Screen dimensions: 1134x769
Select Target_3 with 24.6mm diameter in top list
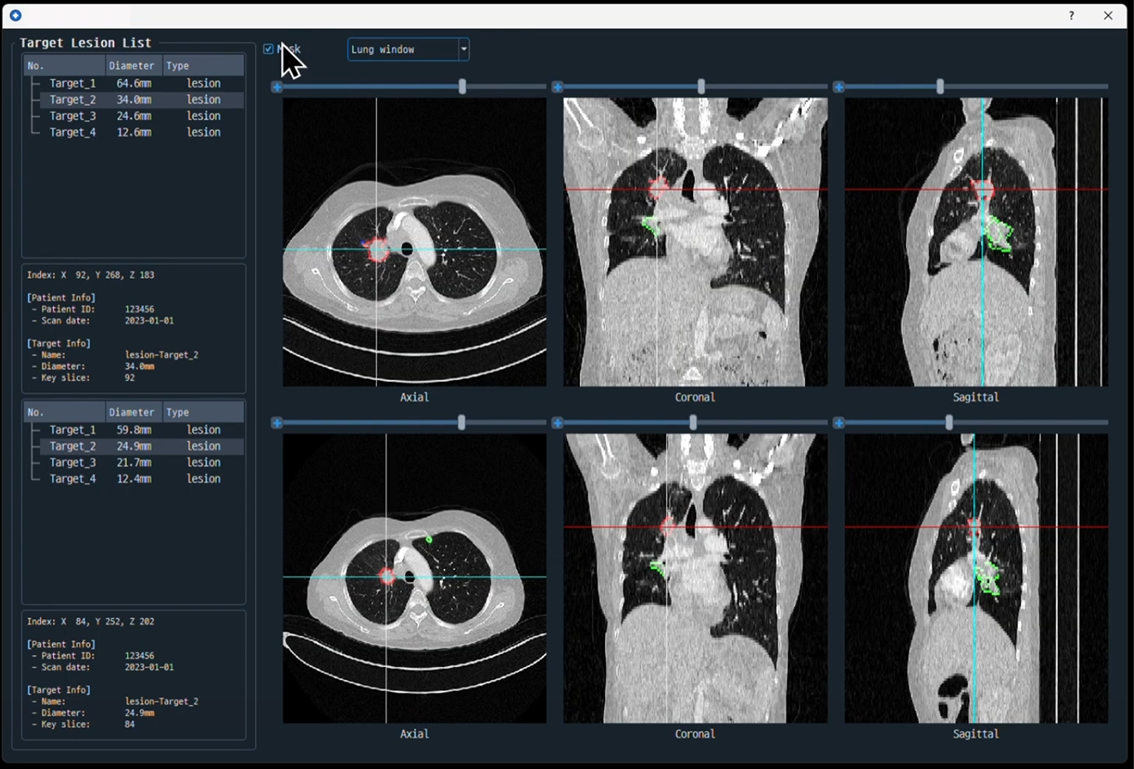[73, 116]
